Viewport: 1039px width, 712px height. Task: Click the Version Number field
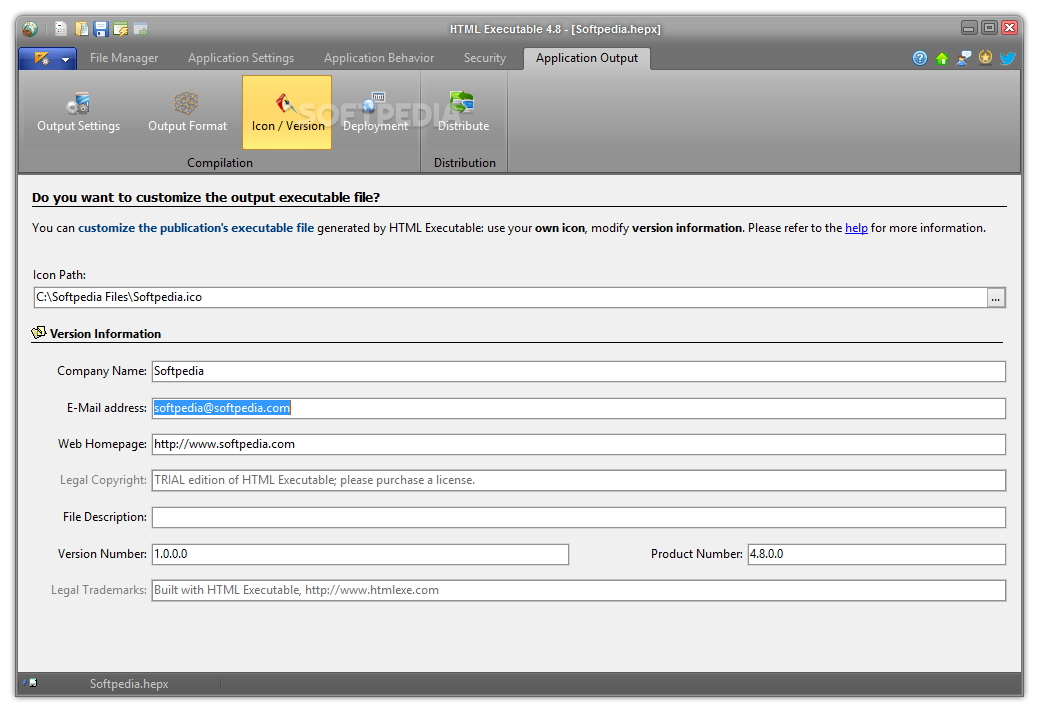[360, 554]
